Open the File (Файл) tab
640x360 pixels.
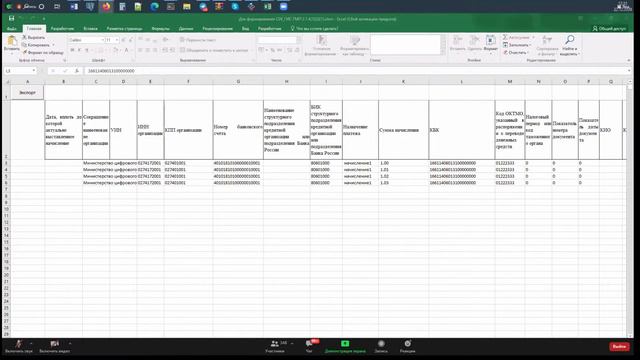(11, 29)
